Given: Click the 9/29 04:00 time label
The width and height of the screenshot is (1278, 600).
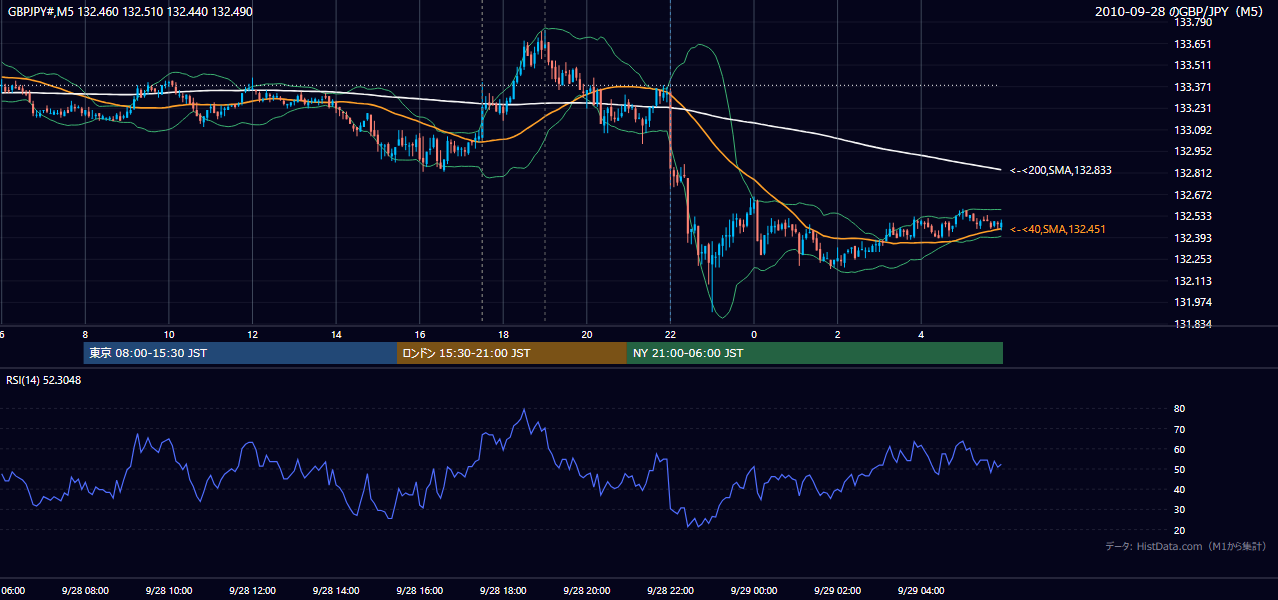Looking at the screenshot, I should pyautogui.click(x=921, y=590).
